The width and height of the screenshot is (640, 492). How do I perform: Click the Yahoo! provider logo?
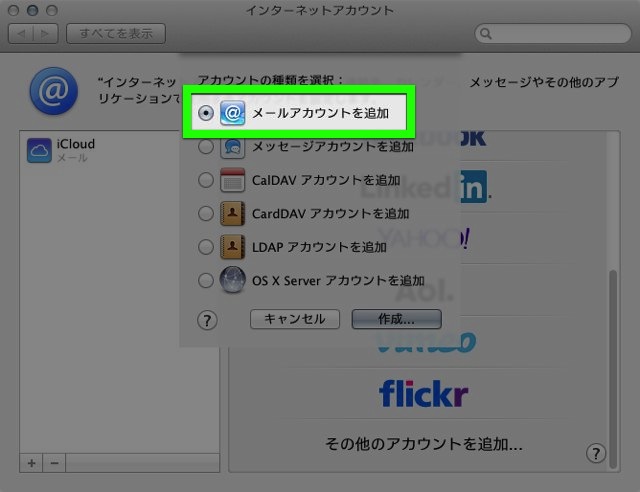(423, 238)
